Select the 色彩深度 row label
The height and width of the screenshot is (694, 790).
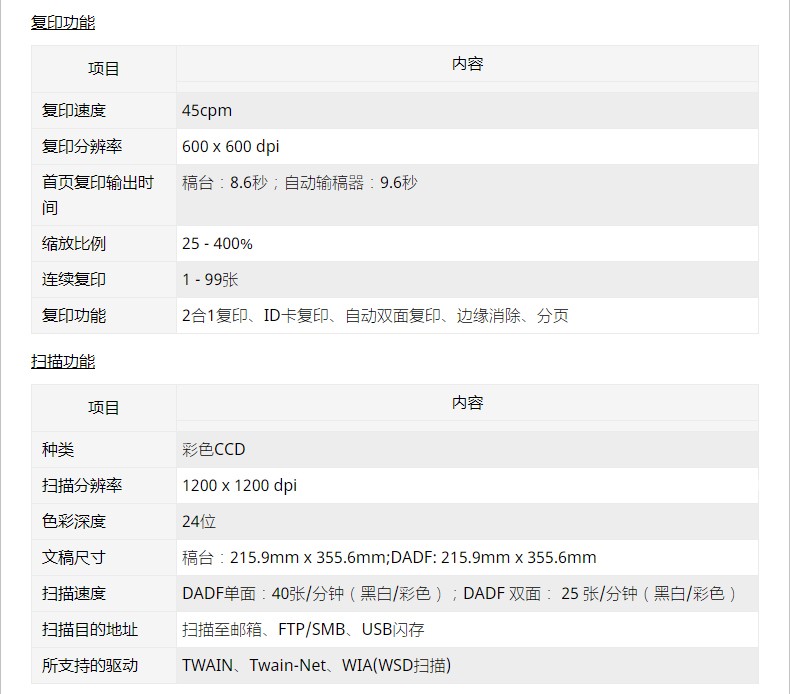point(73,522)
